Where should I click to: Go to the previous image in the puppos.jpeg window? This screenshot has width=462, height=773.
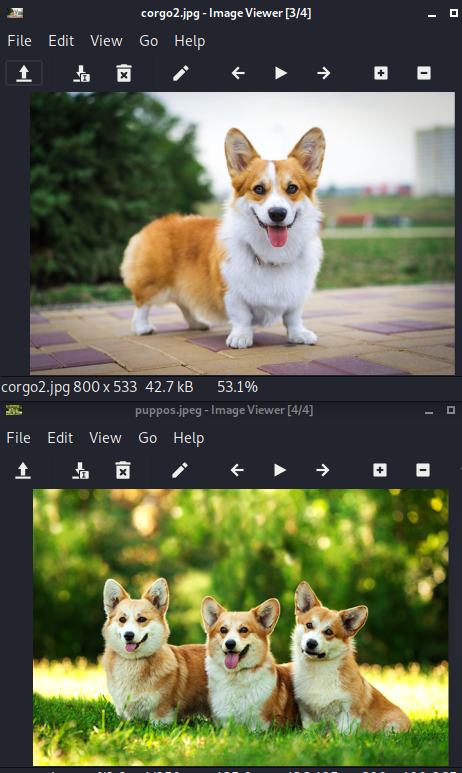(x=237, y=470)
